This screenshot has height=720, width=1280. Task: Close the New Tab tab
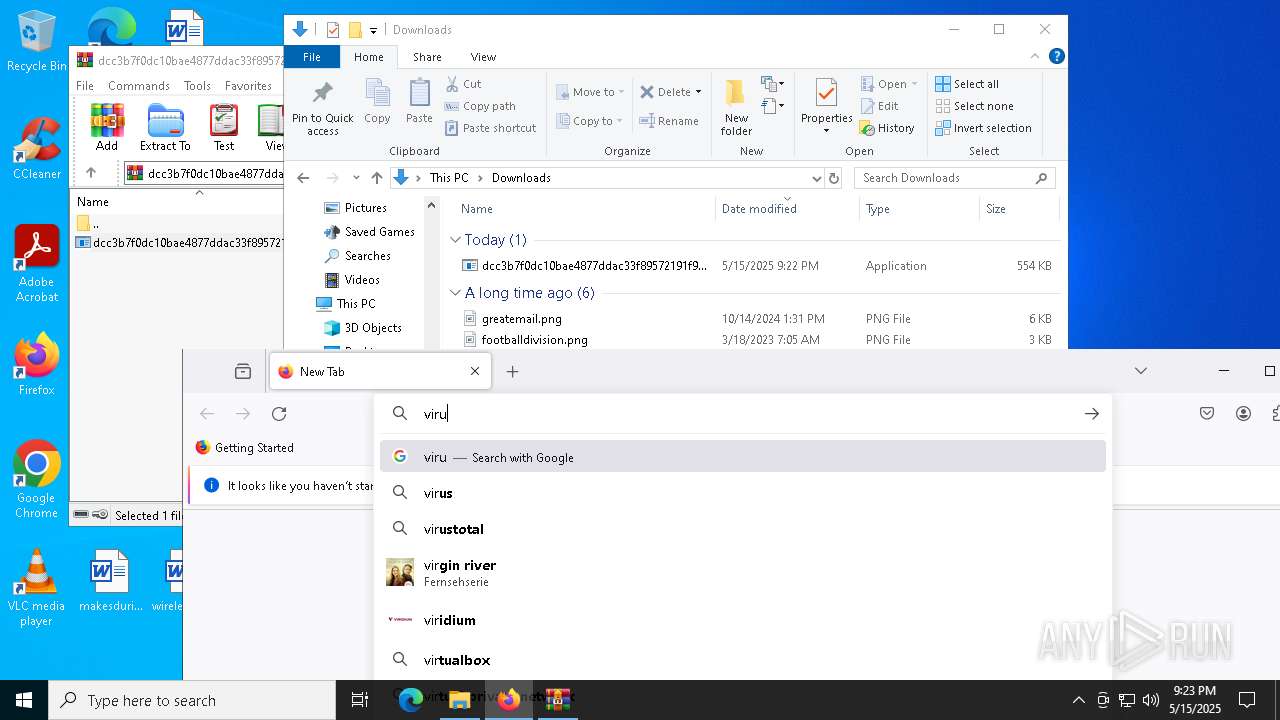pos(475,372)
